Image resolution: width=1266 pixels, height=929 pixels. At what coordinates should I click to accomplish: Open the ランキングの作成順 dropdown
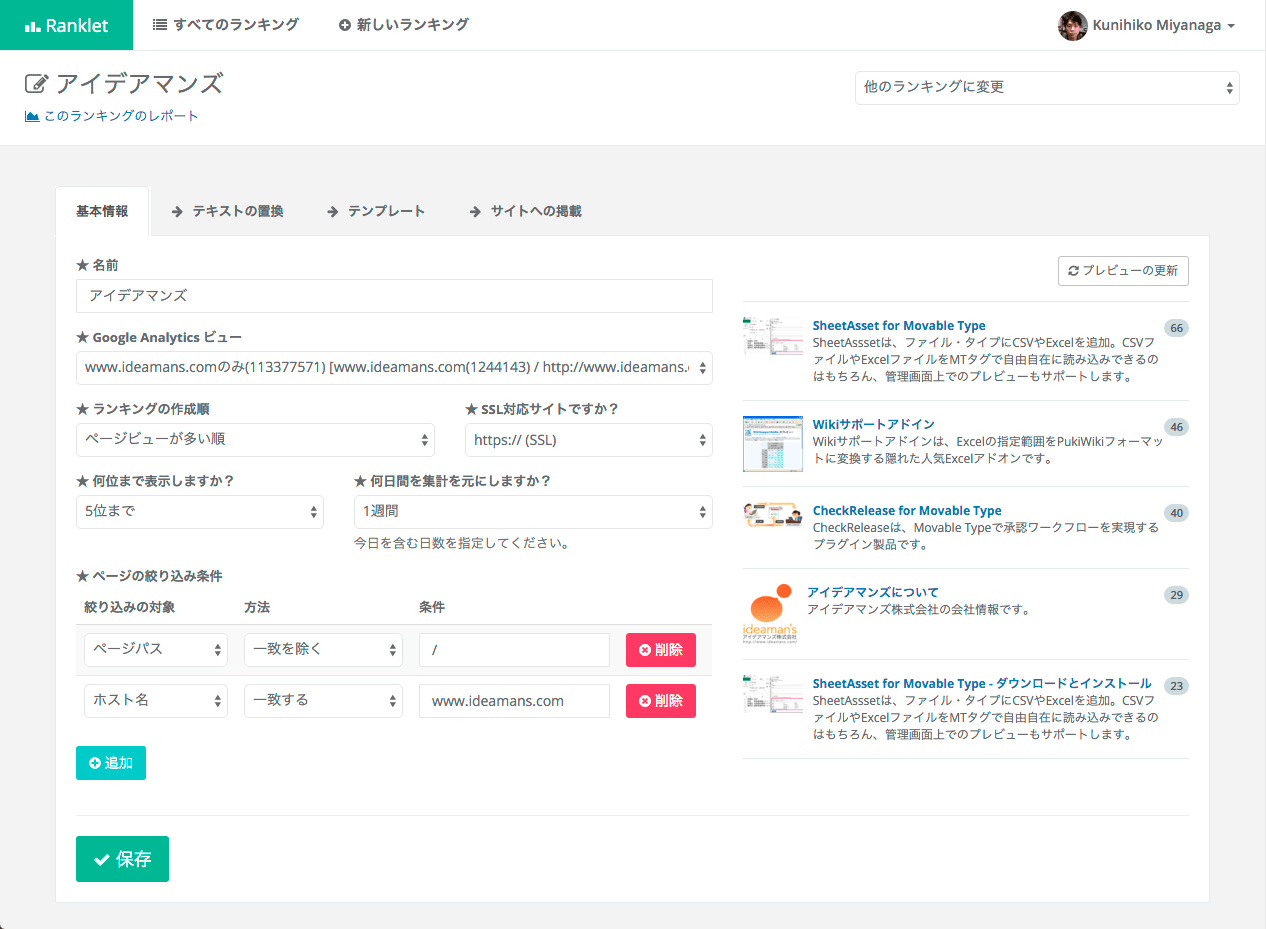(255, 440)
